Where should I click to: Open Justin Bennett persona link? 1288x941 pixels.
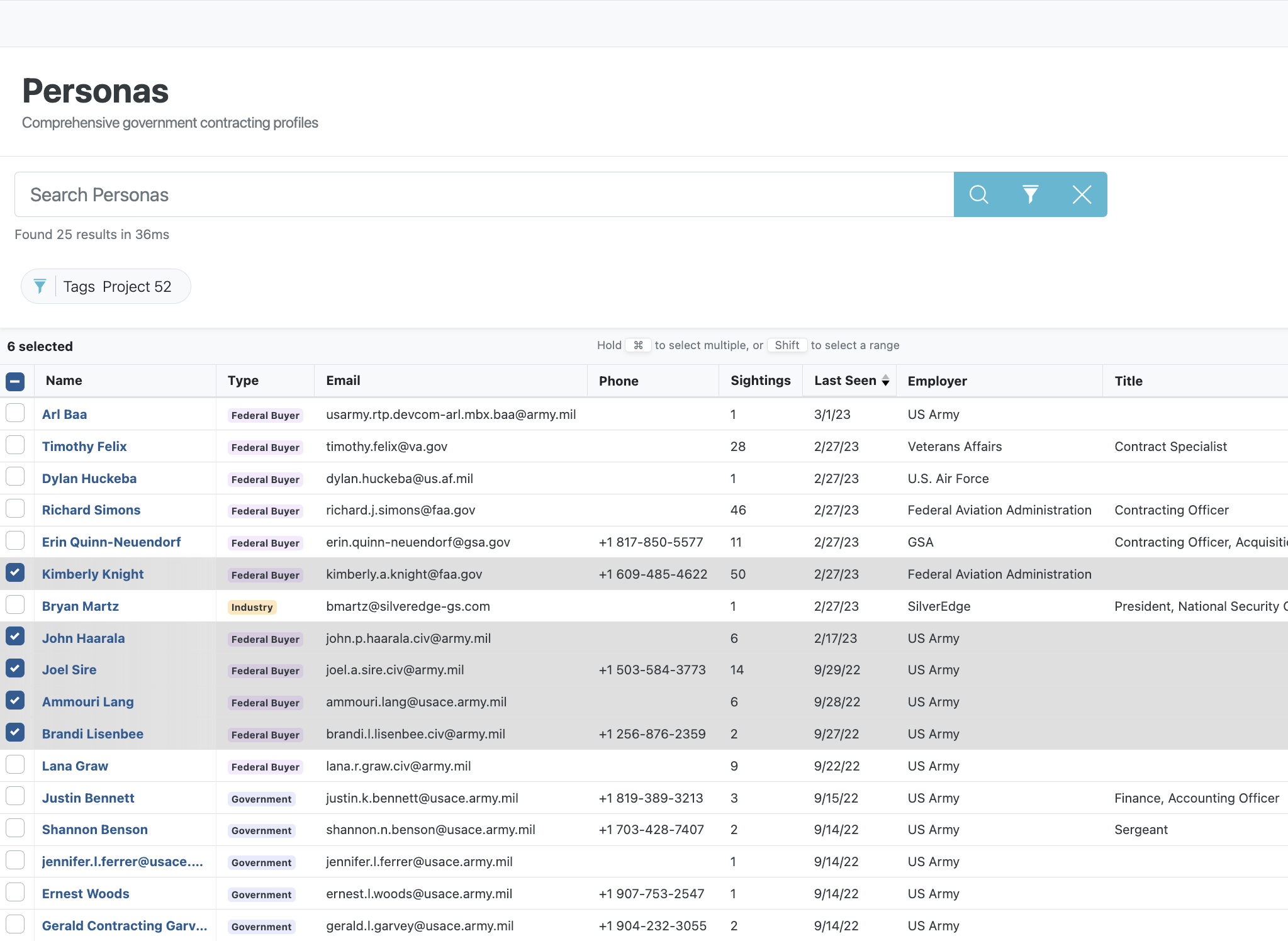click(88, 798)
